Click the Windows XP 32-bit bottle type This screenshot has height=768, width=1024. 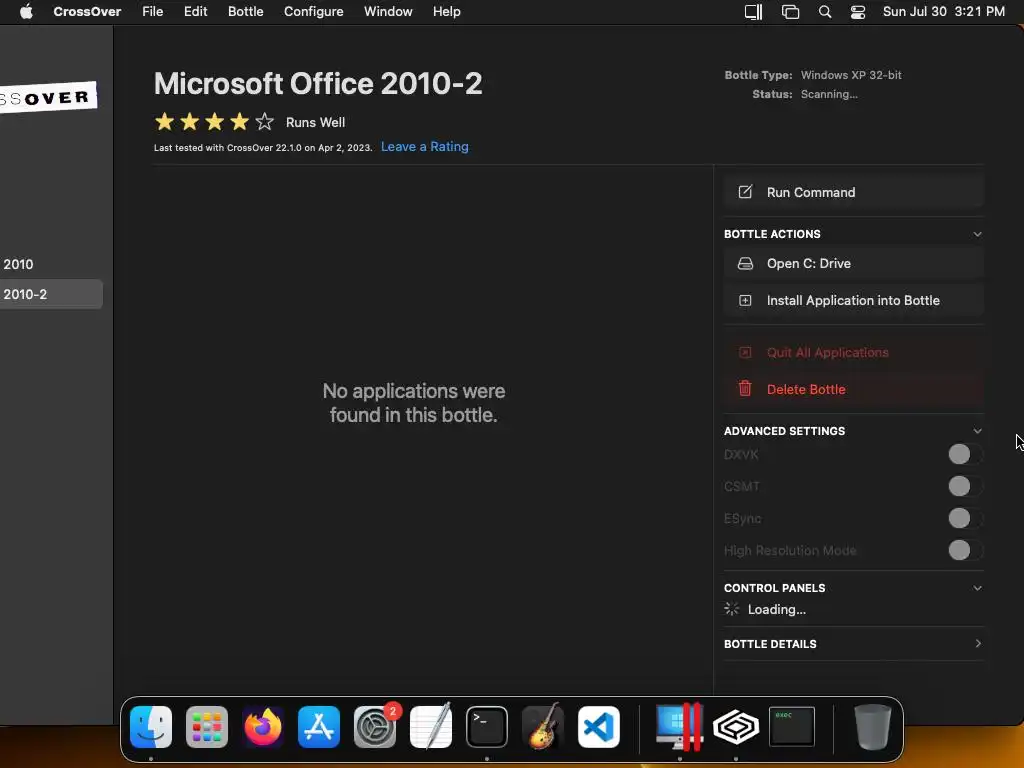tap(851, 75)
